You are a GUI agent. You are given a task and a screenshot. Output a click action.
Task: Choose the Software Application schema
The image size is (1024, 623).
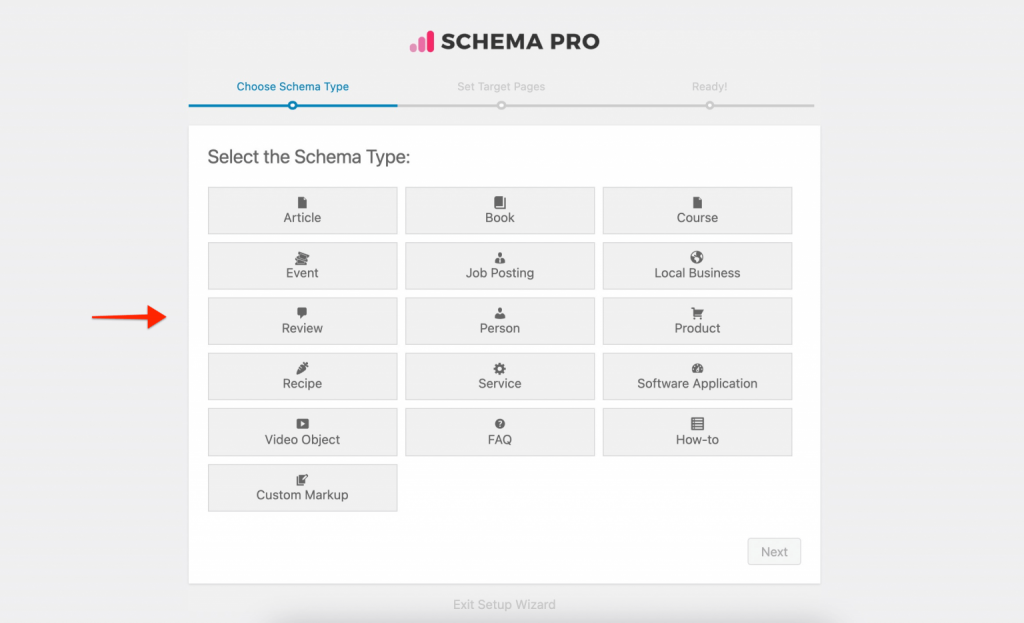tap(697, 377)
